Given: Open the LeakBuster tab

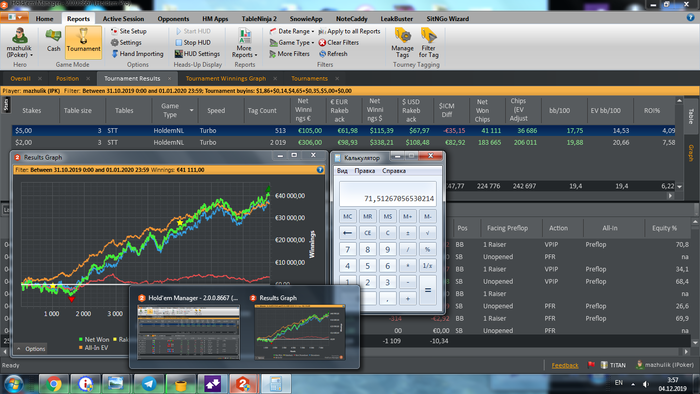Looking at the screenshot, I should click(396, 19).
